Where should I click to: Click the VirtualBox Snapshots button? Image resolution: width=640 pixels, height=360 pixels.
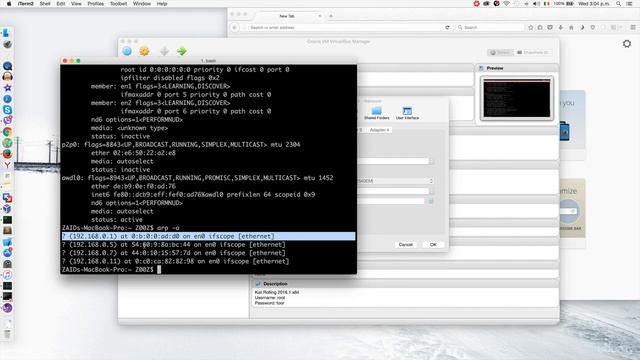533,52
